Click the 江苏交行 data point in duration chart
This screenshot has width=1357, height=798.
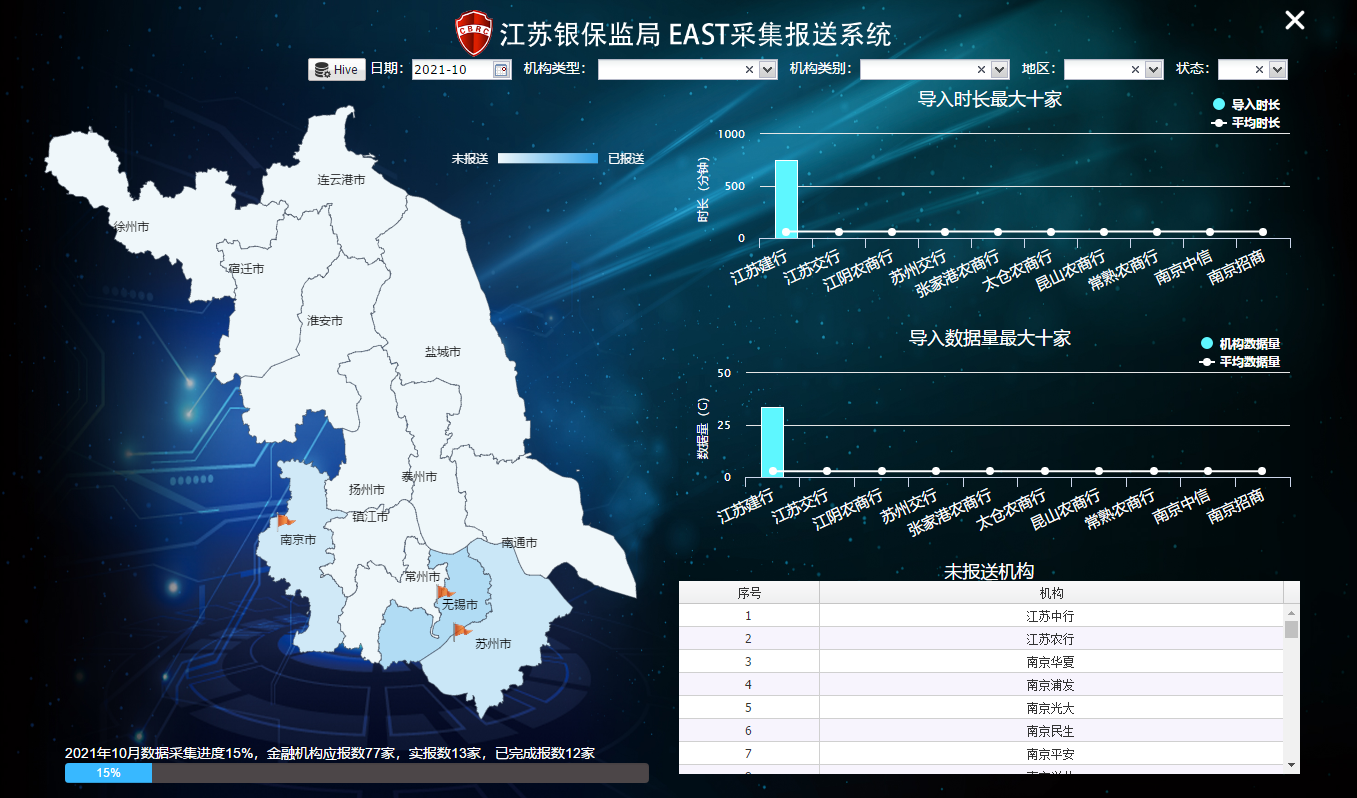point(839,232)
